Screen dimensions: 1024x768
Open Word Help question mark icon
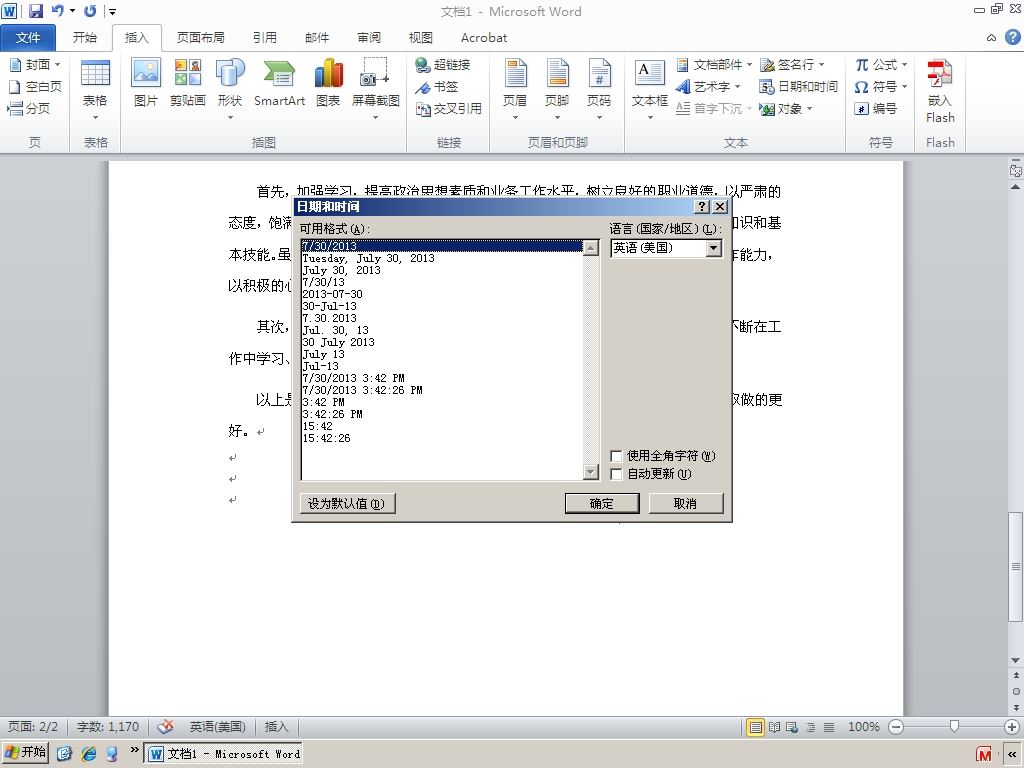[1012, 37]
